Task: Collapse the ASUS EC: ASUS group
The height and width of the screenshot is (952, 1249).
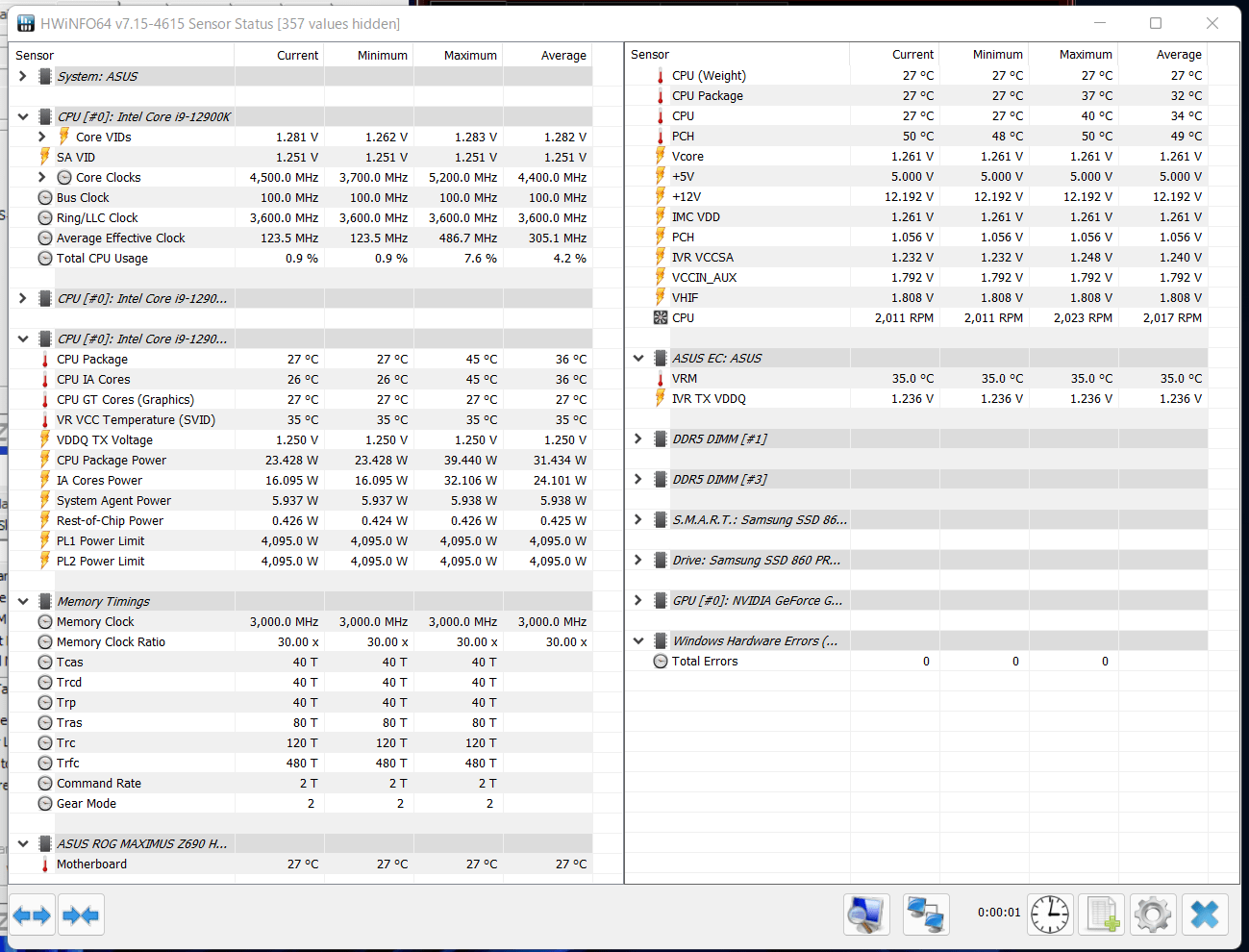Action: pos(638,358)
